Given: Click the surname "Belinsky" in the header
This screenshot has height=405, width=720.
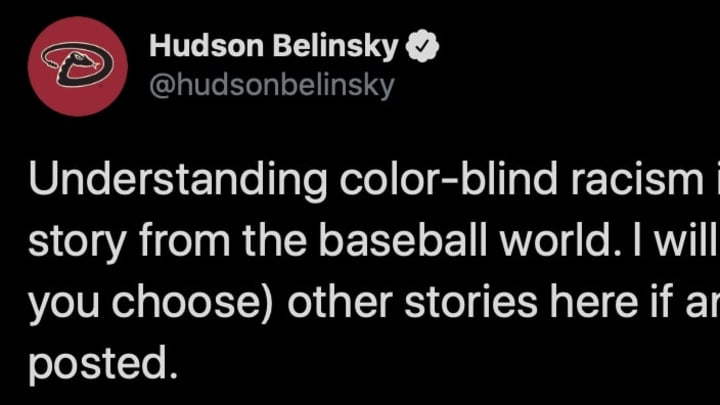Looking at the screenshot, I should pyautogui.click(x=335, y=46).
